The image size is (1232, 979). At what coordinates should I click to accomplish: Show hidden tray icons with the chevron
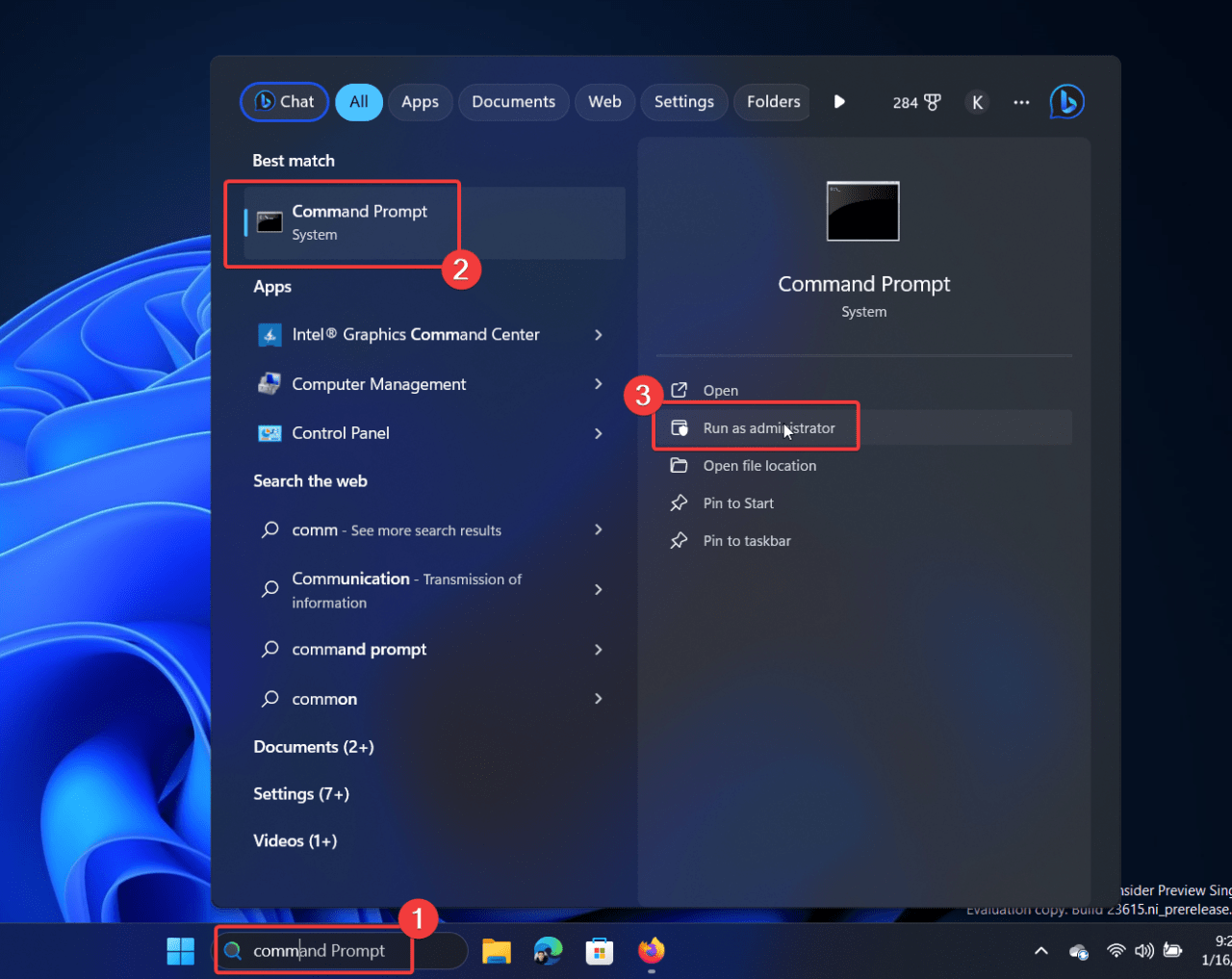[x=1040, y=951]
